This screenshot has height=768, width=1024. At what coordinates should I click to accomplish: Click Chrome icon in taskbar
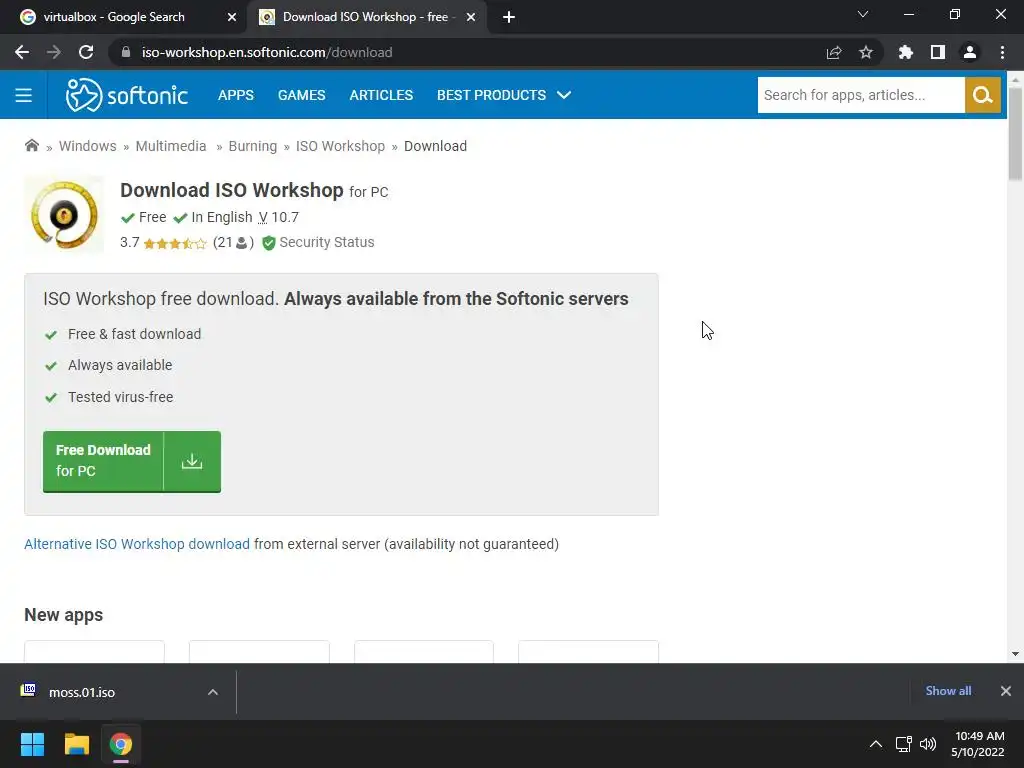click(121, 744)
